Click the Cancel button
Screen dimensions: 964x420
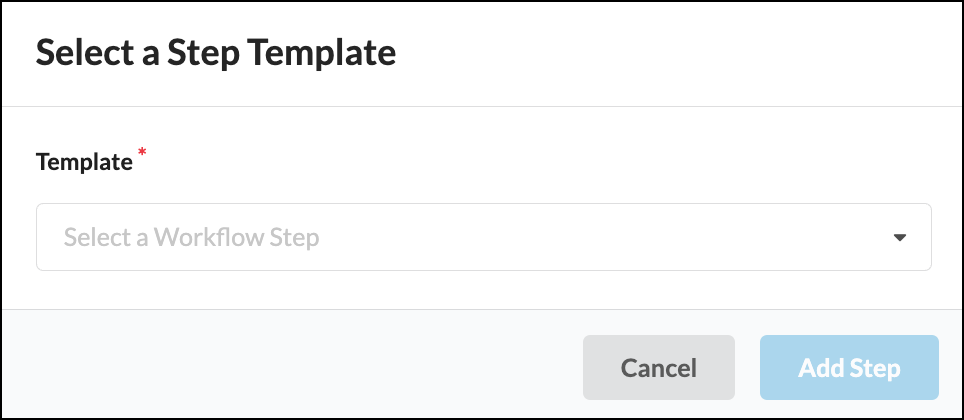point(658,367)
